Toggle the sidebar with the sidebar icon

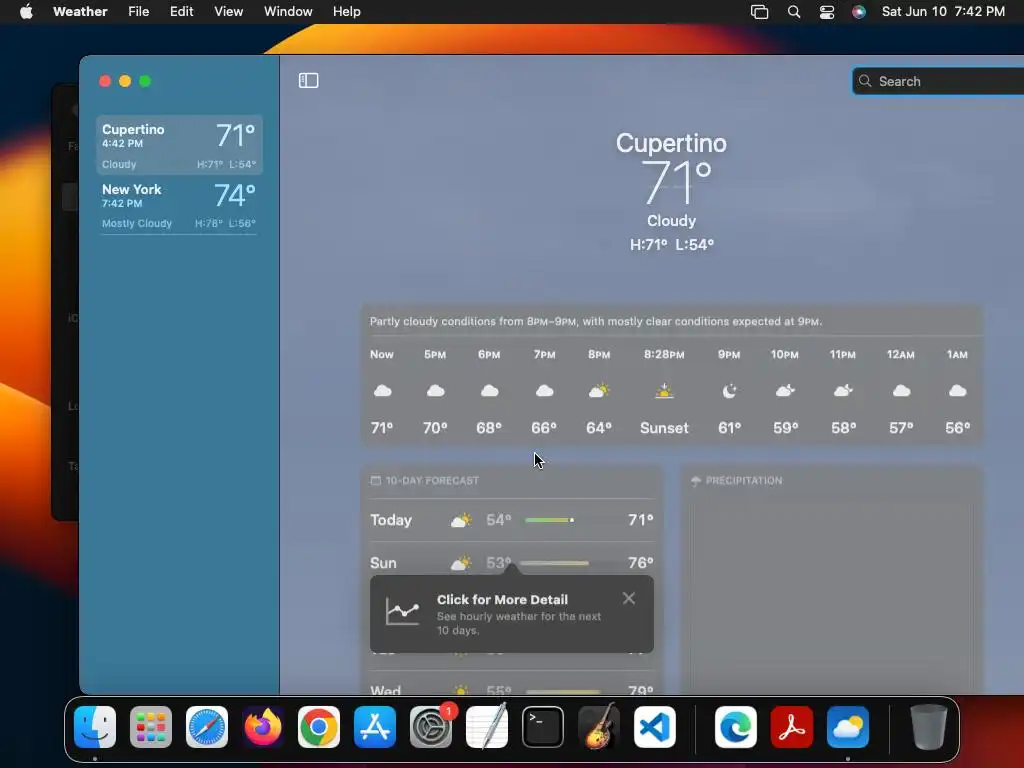[308, 80]
